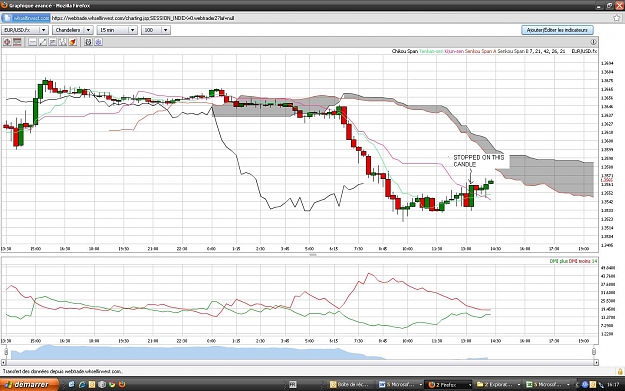This screenshot has height=391, width=625.
Task: Open the 15 min timeframe dropdown
Action: coord(117,30)
